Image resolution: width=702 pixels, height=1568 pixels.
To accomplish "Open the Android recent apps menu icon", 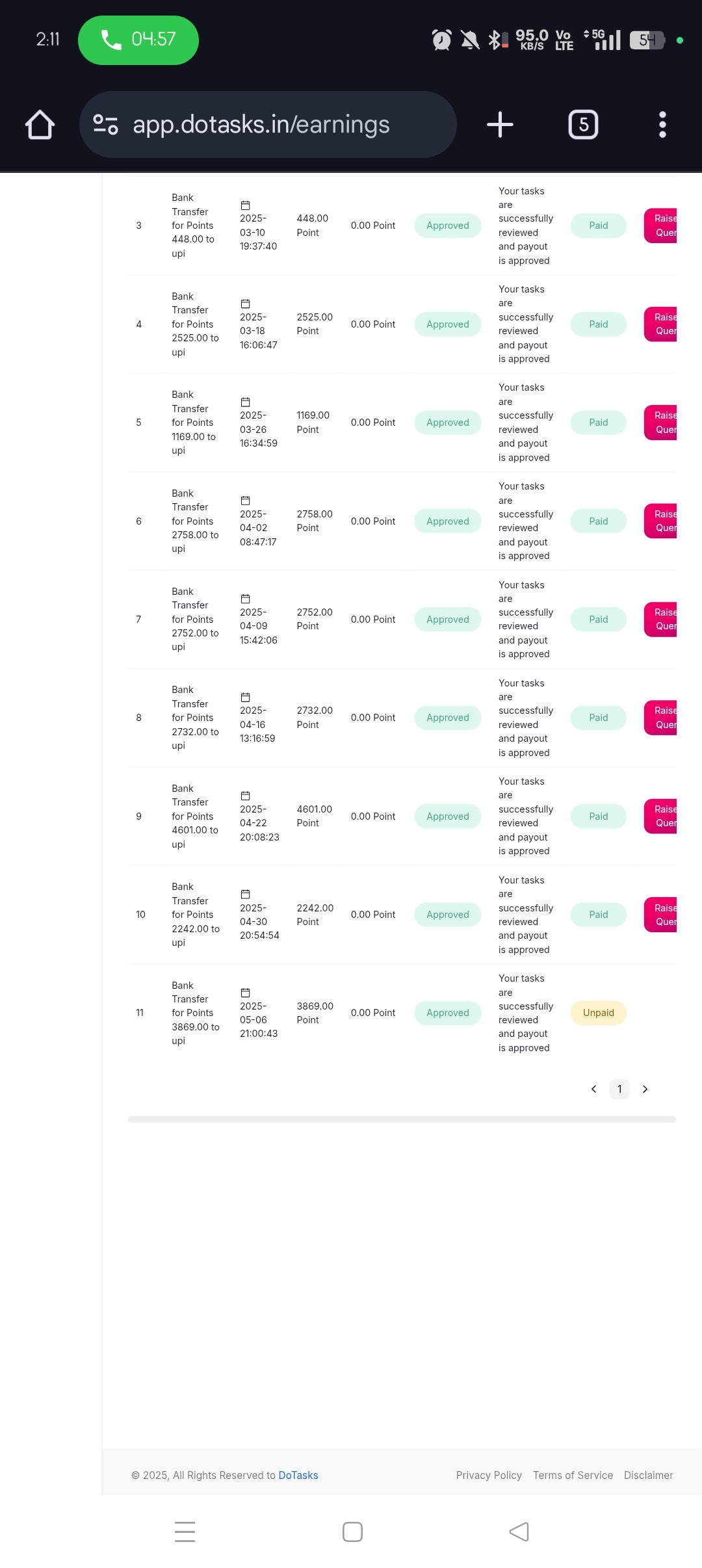I will pyautogui.click(x=185, y=1532).
